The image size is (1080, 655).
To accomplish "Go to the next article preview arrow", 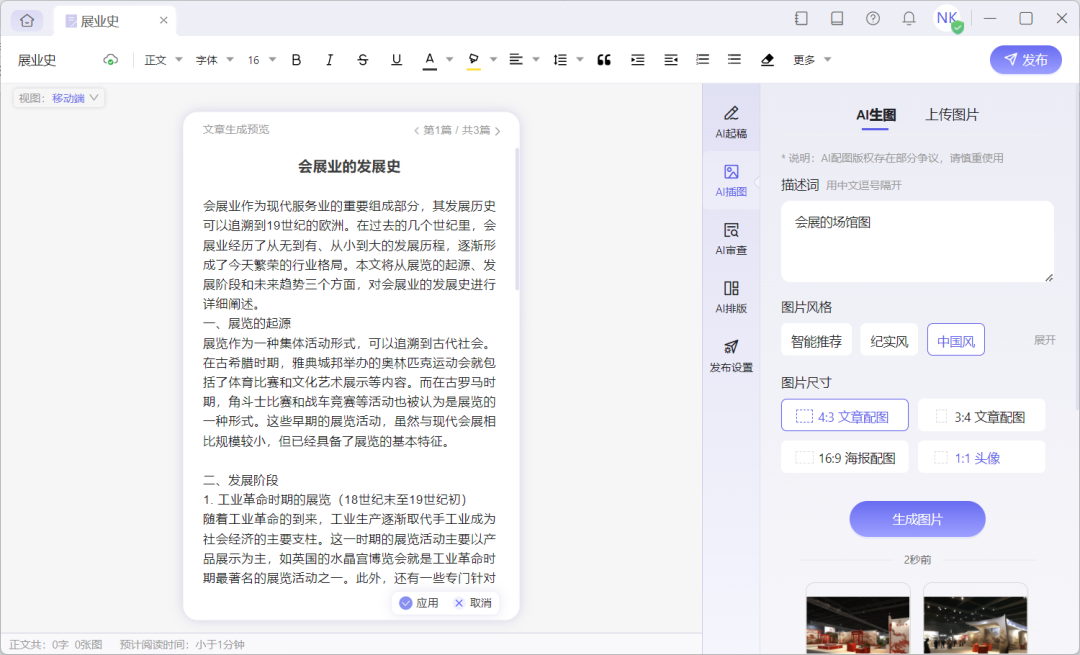I will [497, 130].
